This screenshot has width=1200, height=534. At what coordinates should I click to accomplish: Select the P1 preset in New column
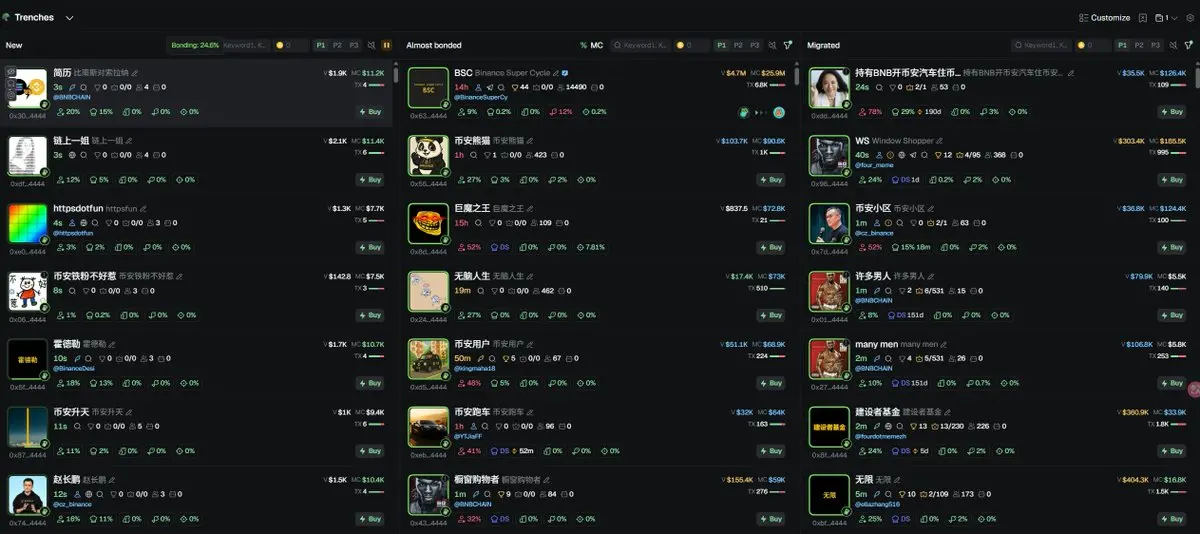pyautogui.click(x=321, y=45)
